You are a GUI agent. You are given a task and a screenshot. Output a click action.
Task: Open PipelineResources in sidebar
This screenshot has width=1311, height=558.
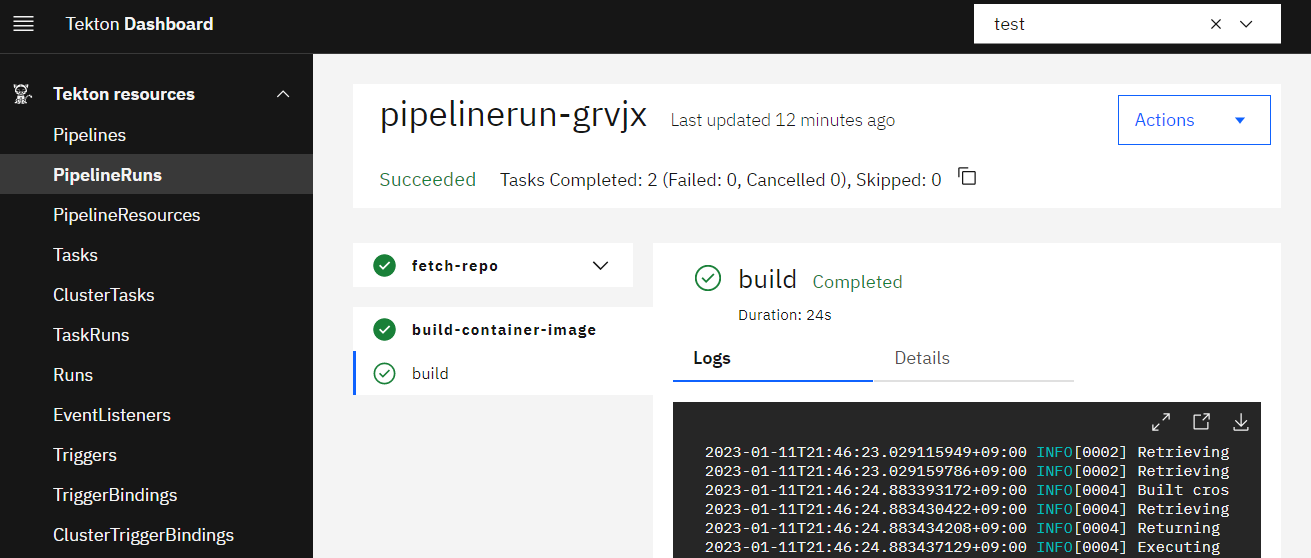tap(156, 215)
